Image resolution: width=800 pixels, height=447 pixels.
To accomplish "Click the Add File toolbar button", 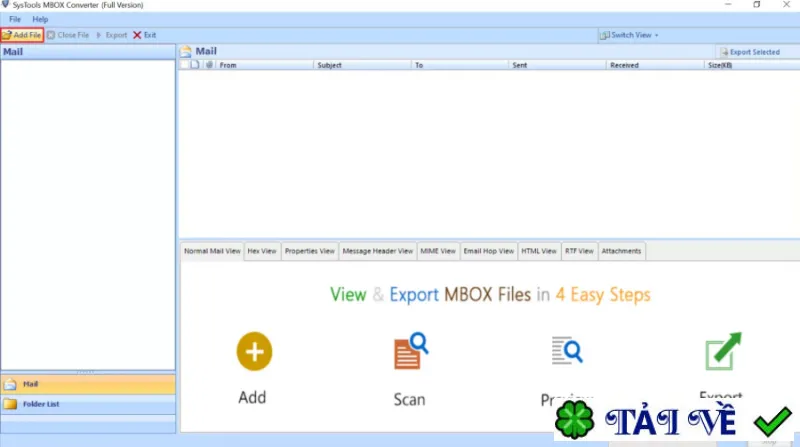I will [x=22, y=35].
